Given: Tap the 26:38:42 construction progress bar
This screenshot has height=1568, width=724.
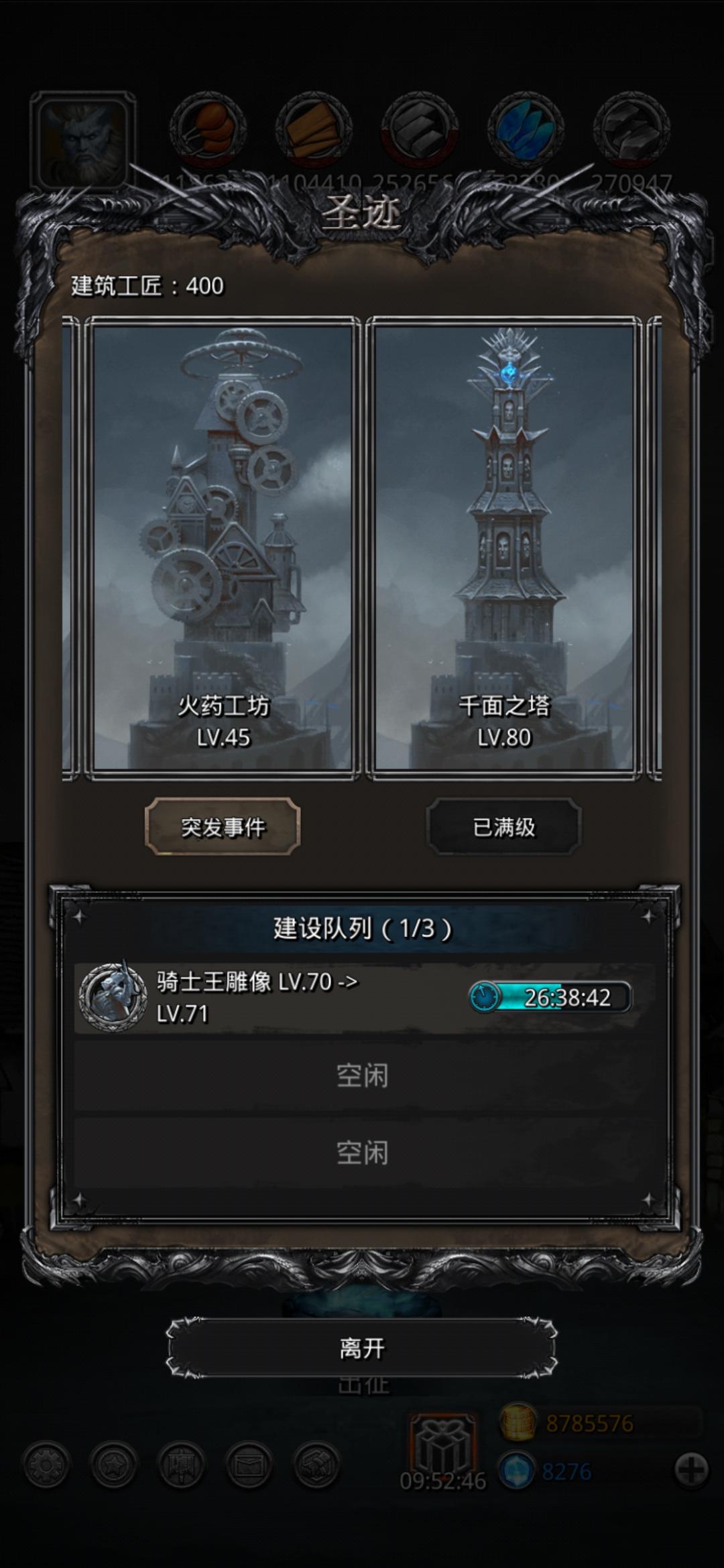Looking at the screenshot, I should pyautogui.click(x=550, y=997).
